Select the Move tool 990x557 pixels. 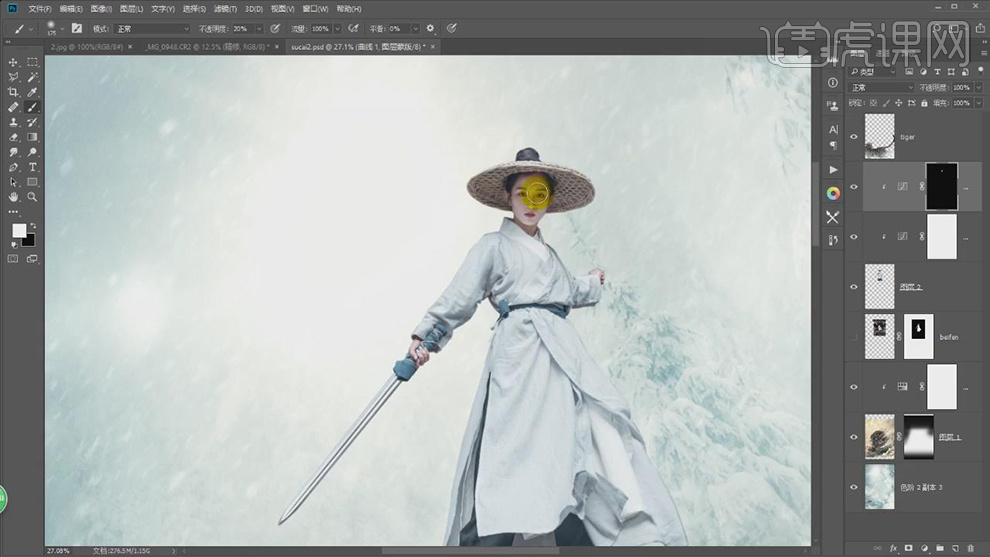(13, 62)
